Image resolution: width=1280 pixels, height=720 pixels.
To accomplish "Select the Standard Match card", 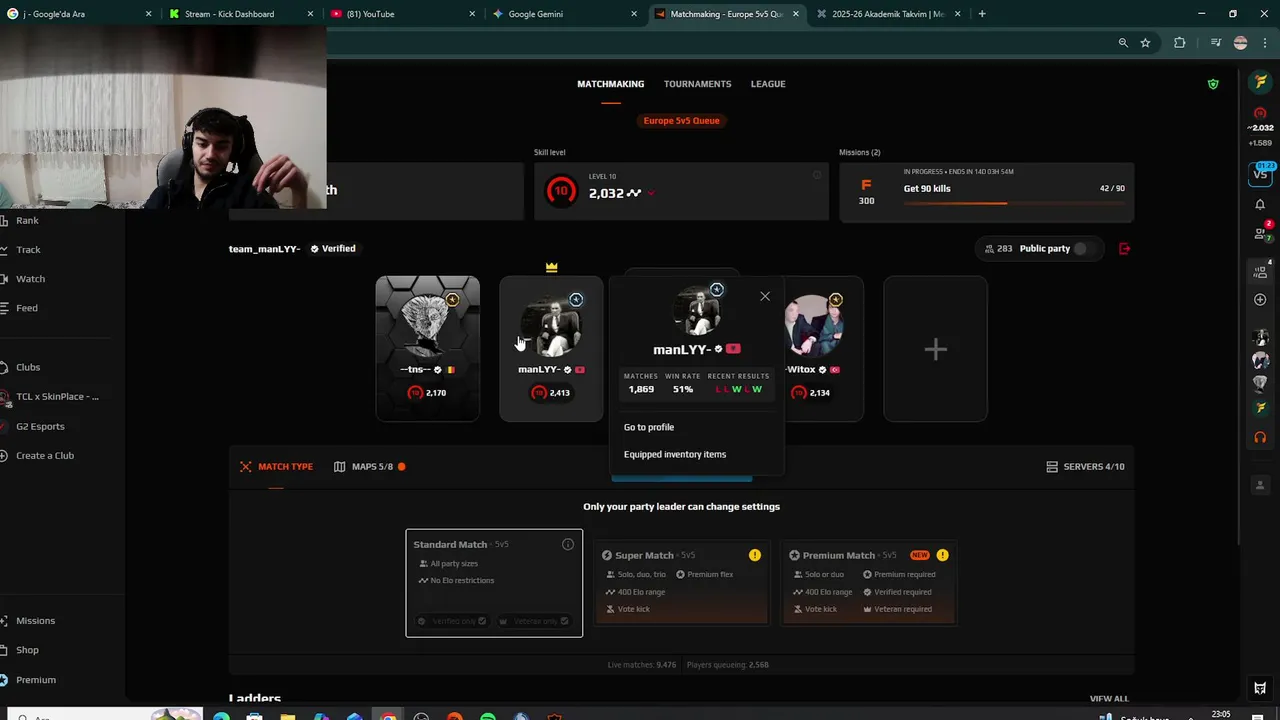I will pyautogui.click(x=494, y=583).
